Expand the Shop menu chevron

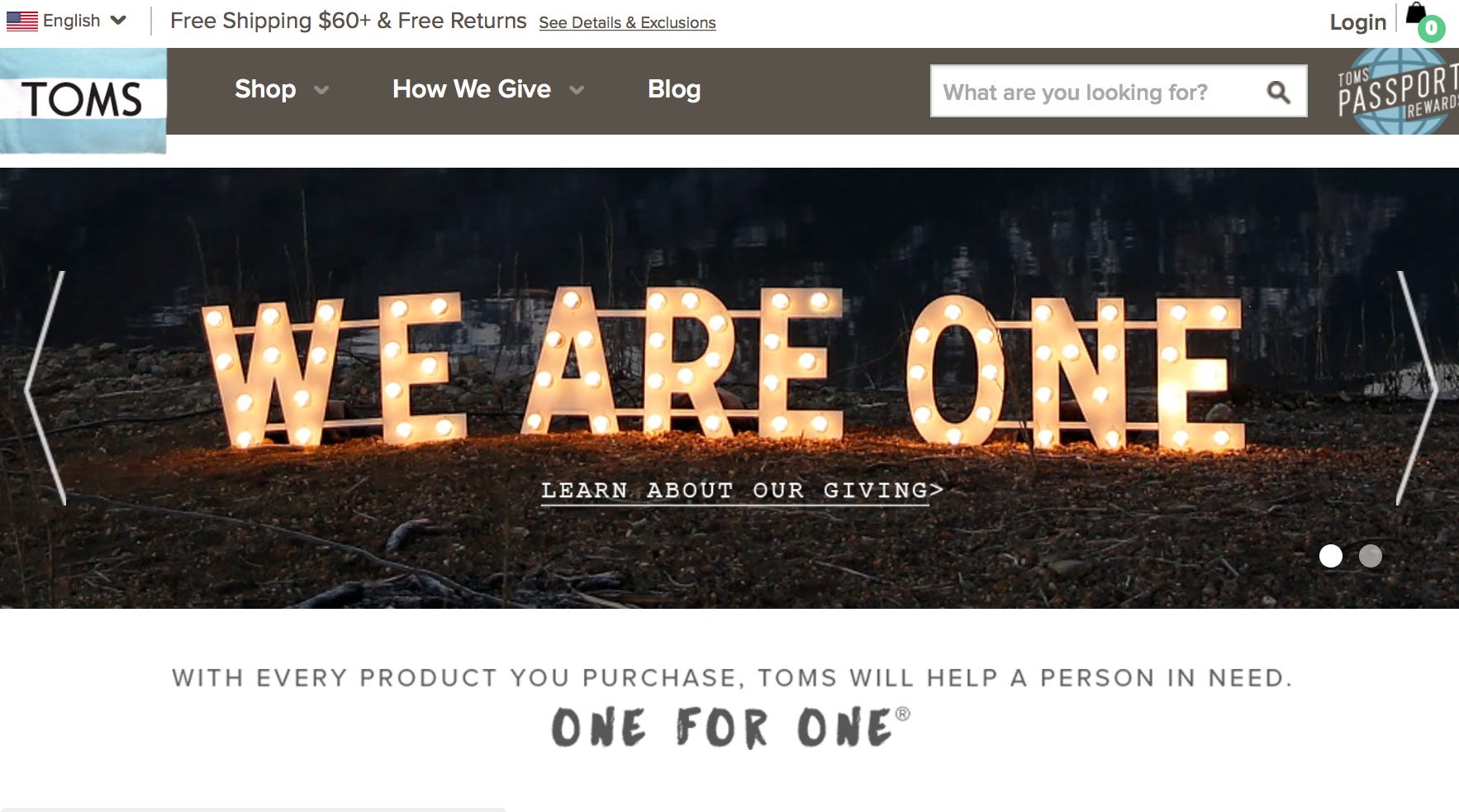tap(321, 90)
